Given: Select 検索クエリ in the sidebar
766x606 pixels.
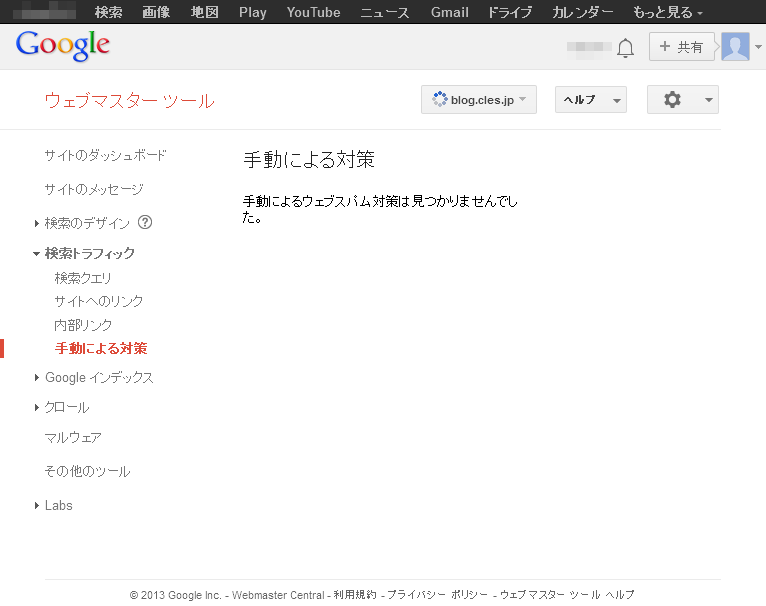Looking at the screenshot, I should [x=83, y=278].
